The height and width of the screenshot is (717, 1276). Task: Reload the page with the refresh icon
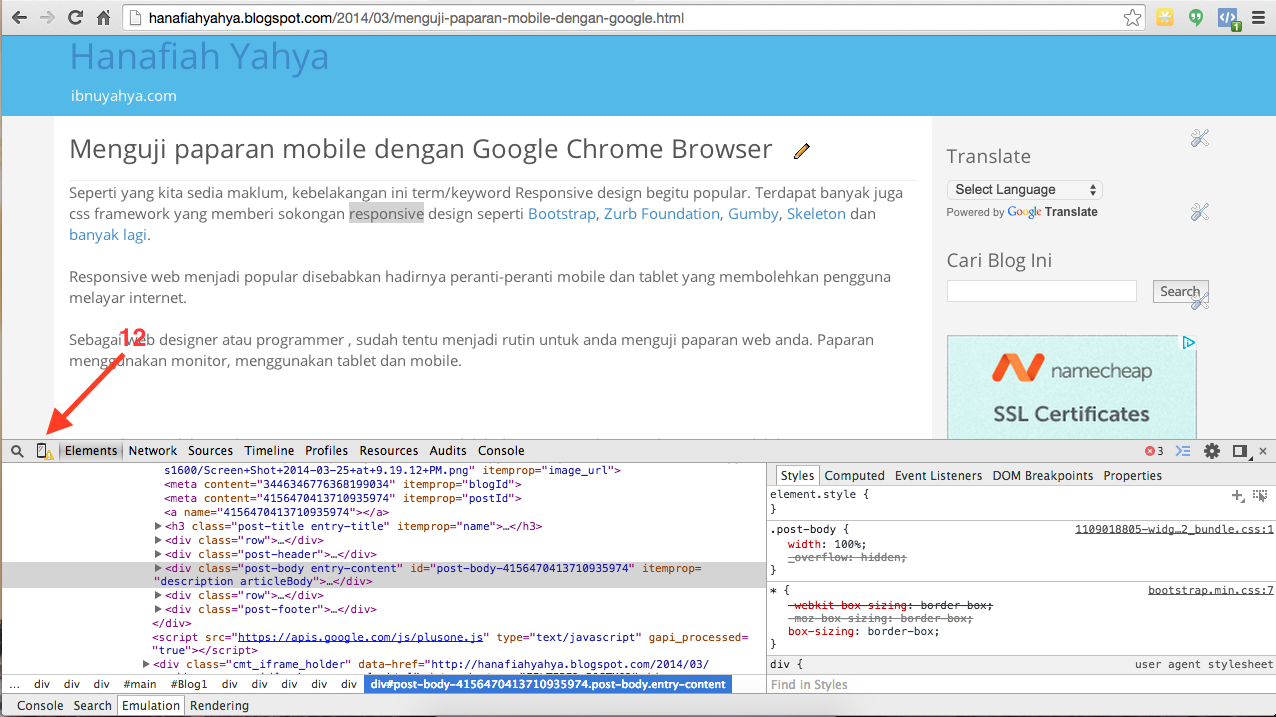point(75,18)
